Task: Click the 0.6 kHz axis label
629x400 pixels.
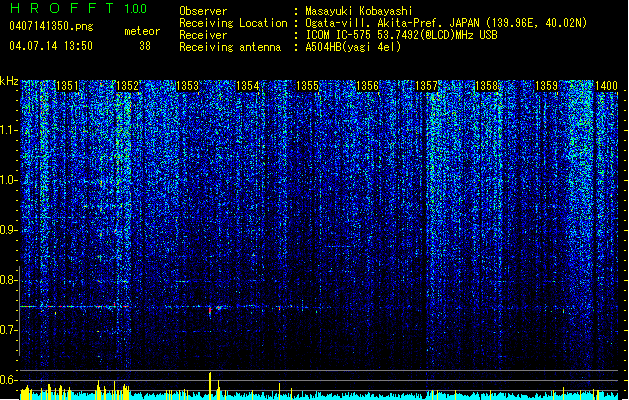Action: [x=8, y=380]
